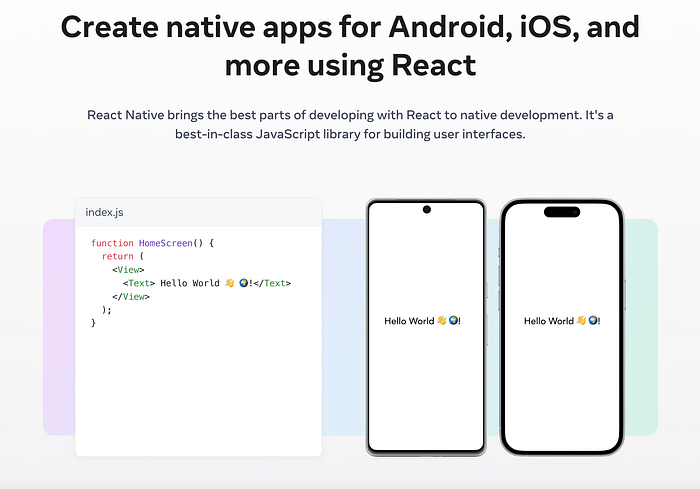Click the paragraph starting "React Native brings the best parts"

[x=350, y=124]
